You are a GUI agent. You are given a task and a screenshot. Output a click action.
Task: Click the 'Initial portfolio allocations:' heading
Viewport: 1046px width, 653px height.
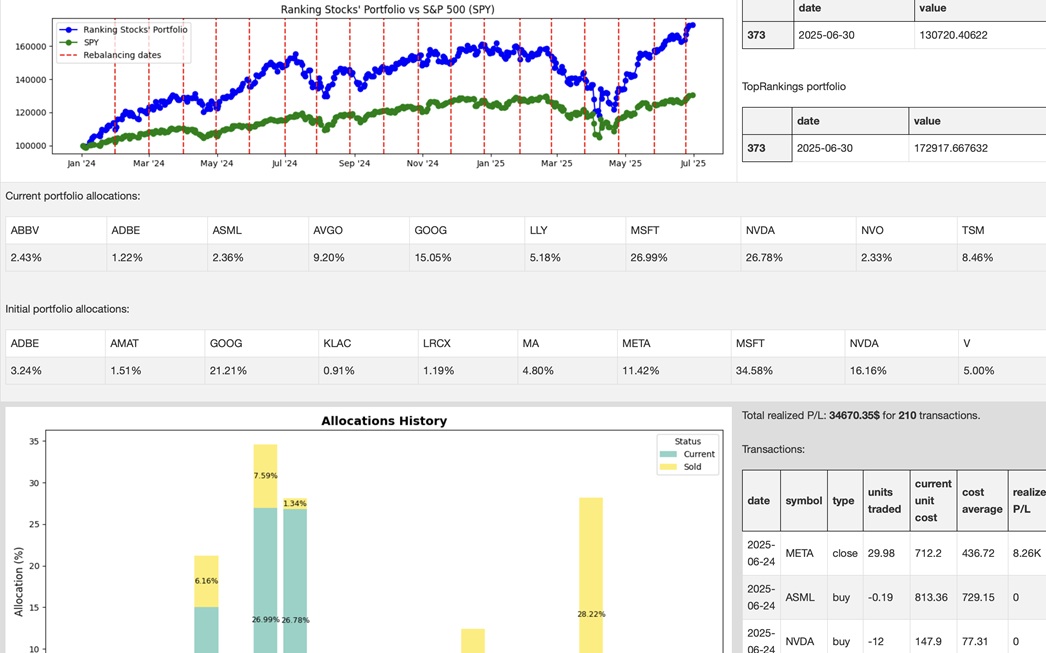point(67,309)
